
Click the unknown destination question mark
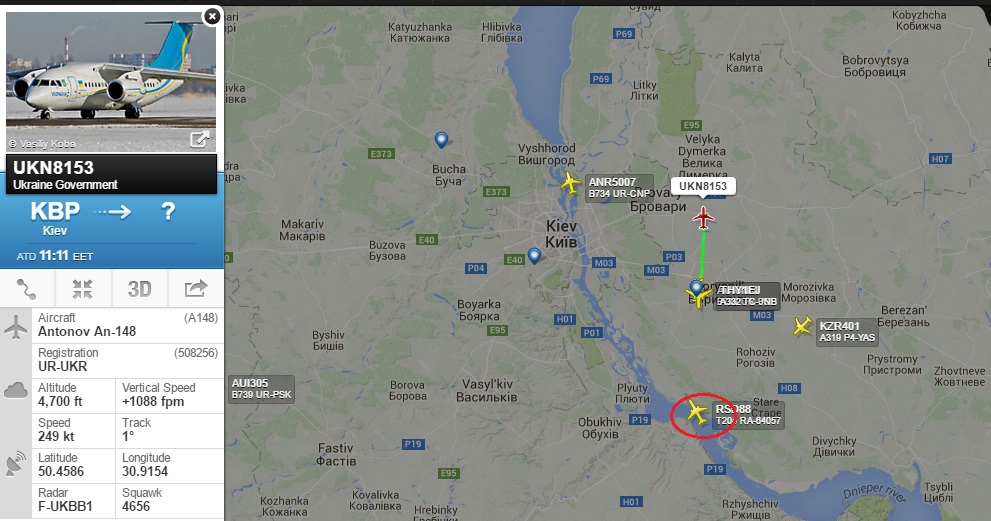click(167, 211)
